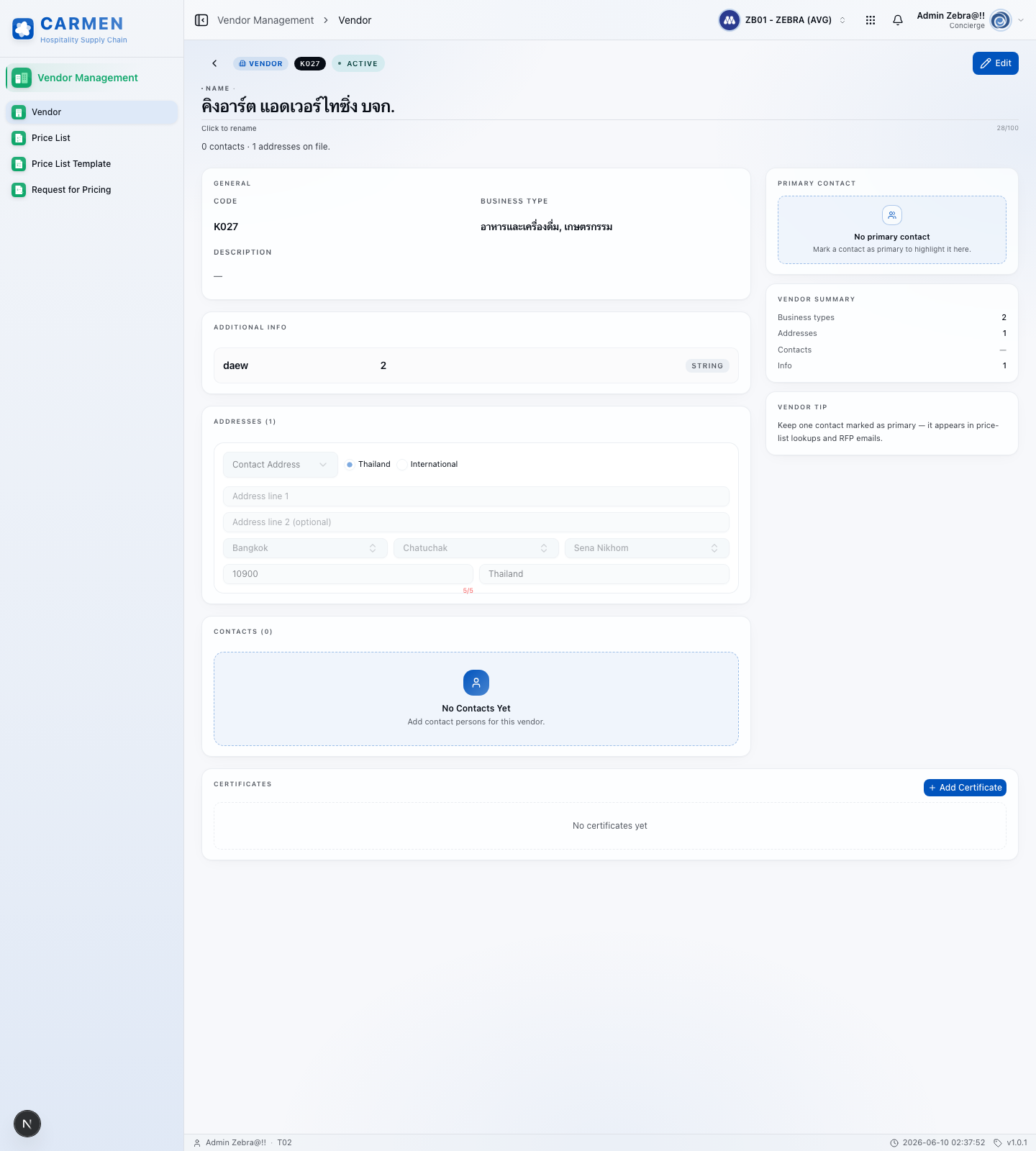Click the timestamp 2026-06-10 02:37:52

[x=944, y=1143]
